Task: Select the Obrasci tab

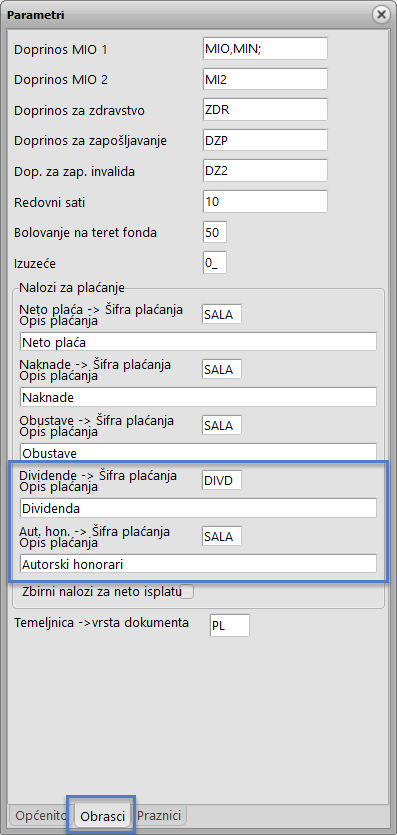Action: coord(103,815)
